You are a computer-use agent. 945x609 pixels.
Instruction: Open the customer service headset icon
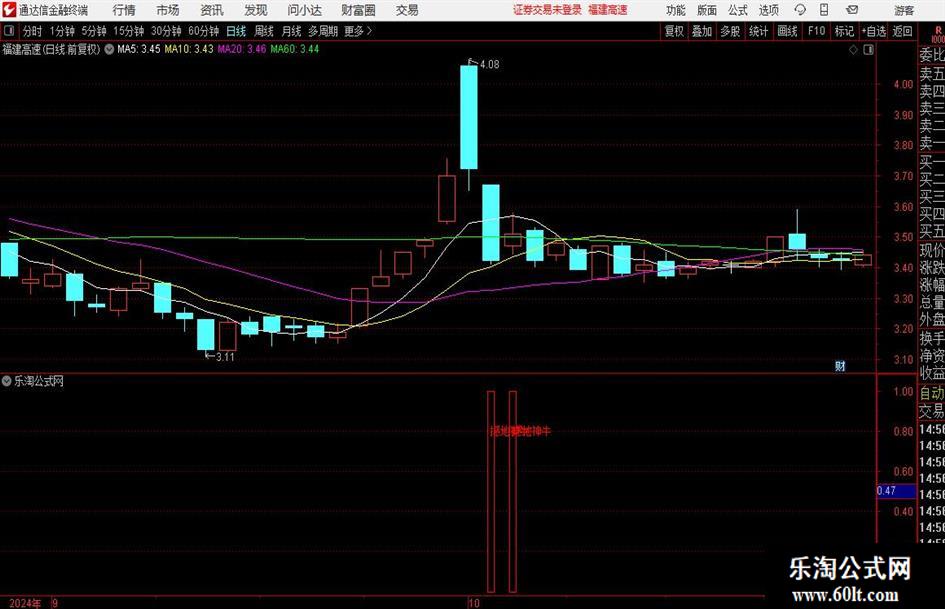coord(800,10)
